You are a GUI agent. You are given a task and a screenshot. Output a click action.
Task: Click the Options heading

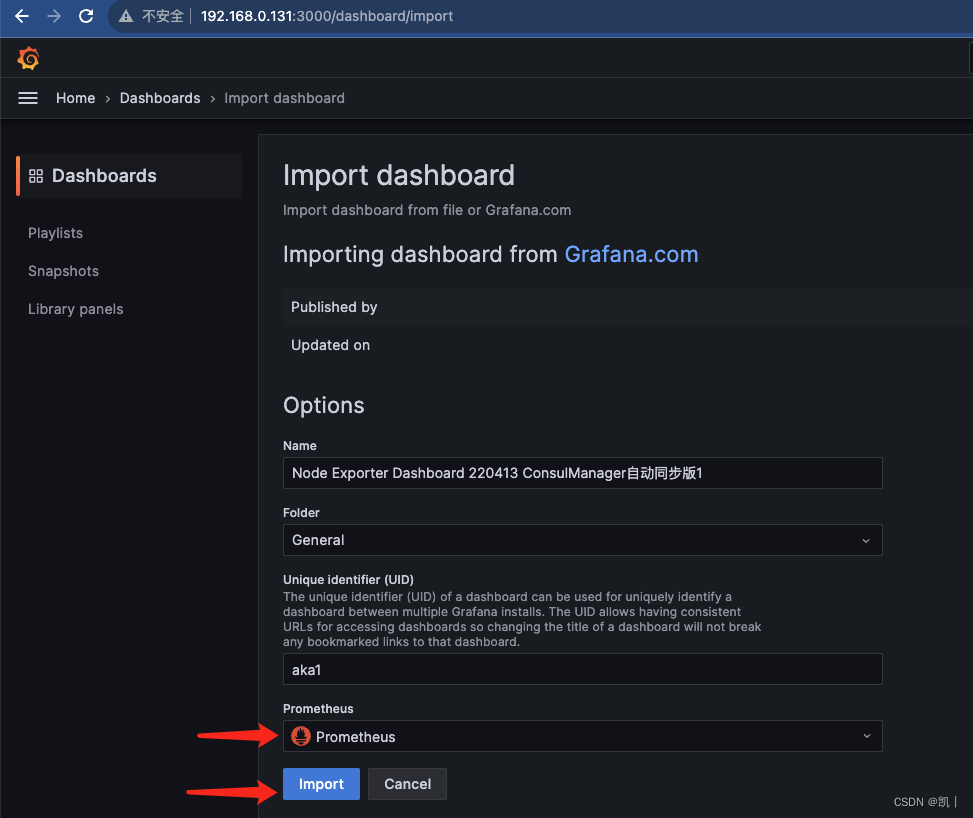[324, 405]
